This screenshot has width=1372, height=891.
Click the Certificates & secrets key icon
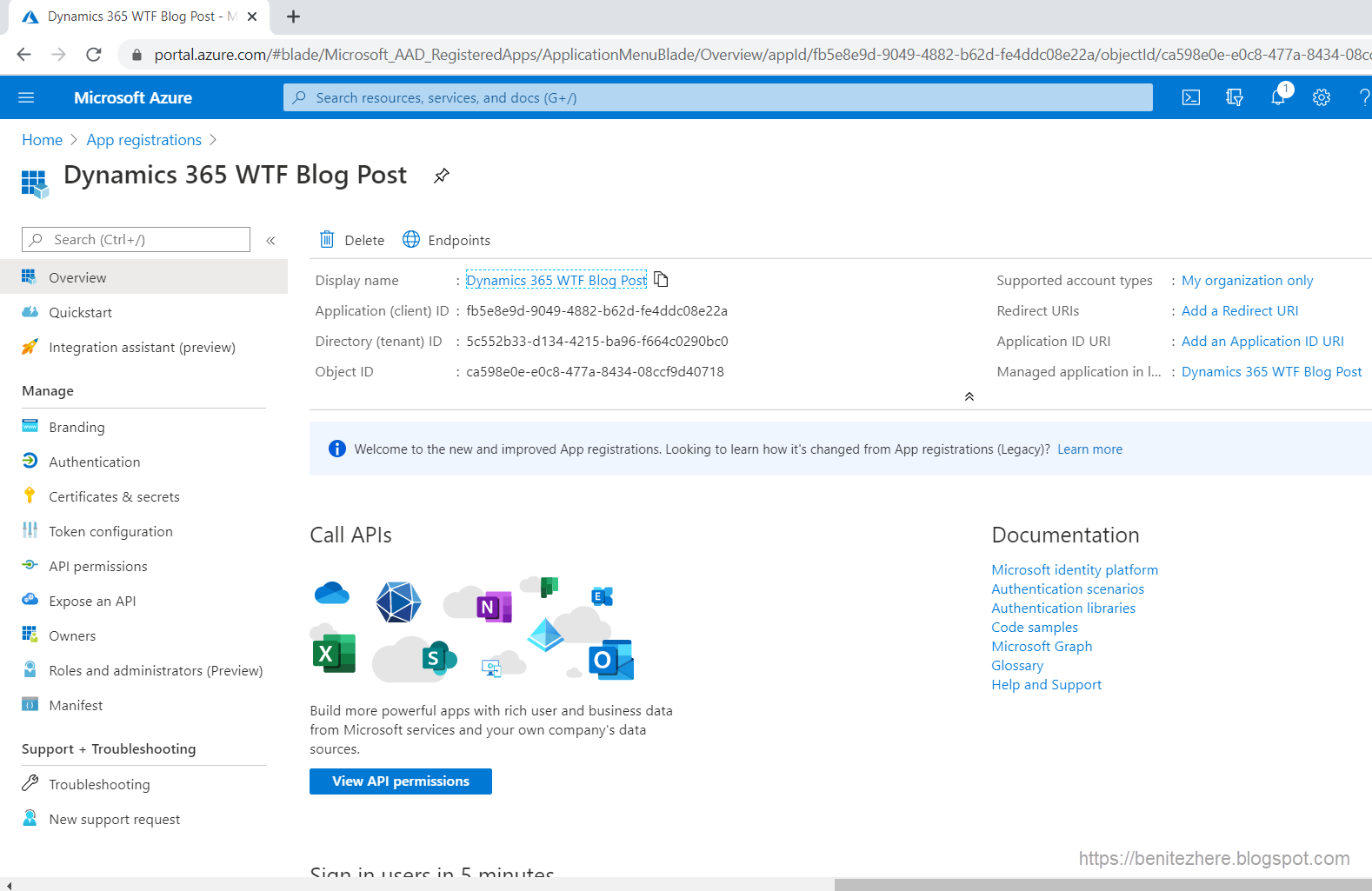[x=30, y=495]
